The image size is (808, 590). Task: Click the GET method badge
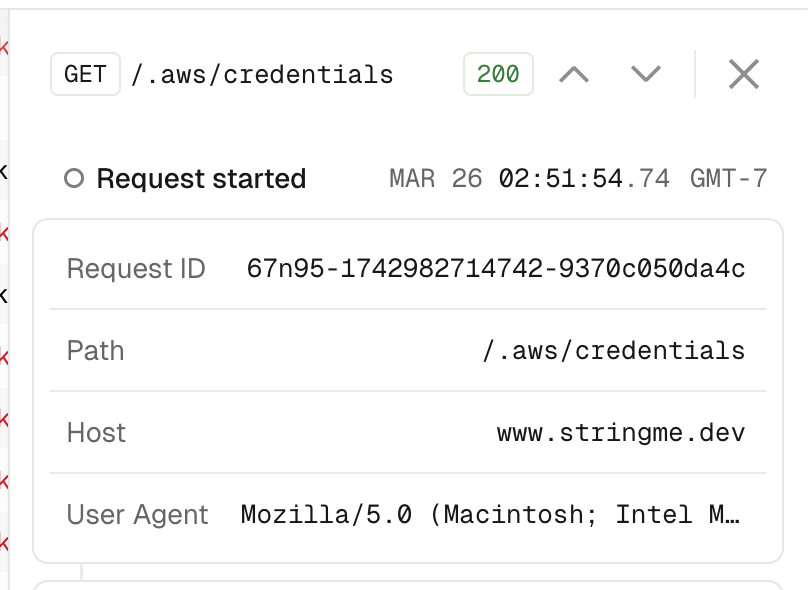86,74
